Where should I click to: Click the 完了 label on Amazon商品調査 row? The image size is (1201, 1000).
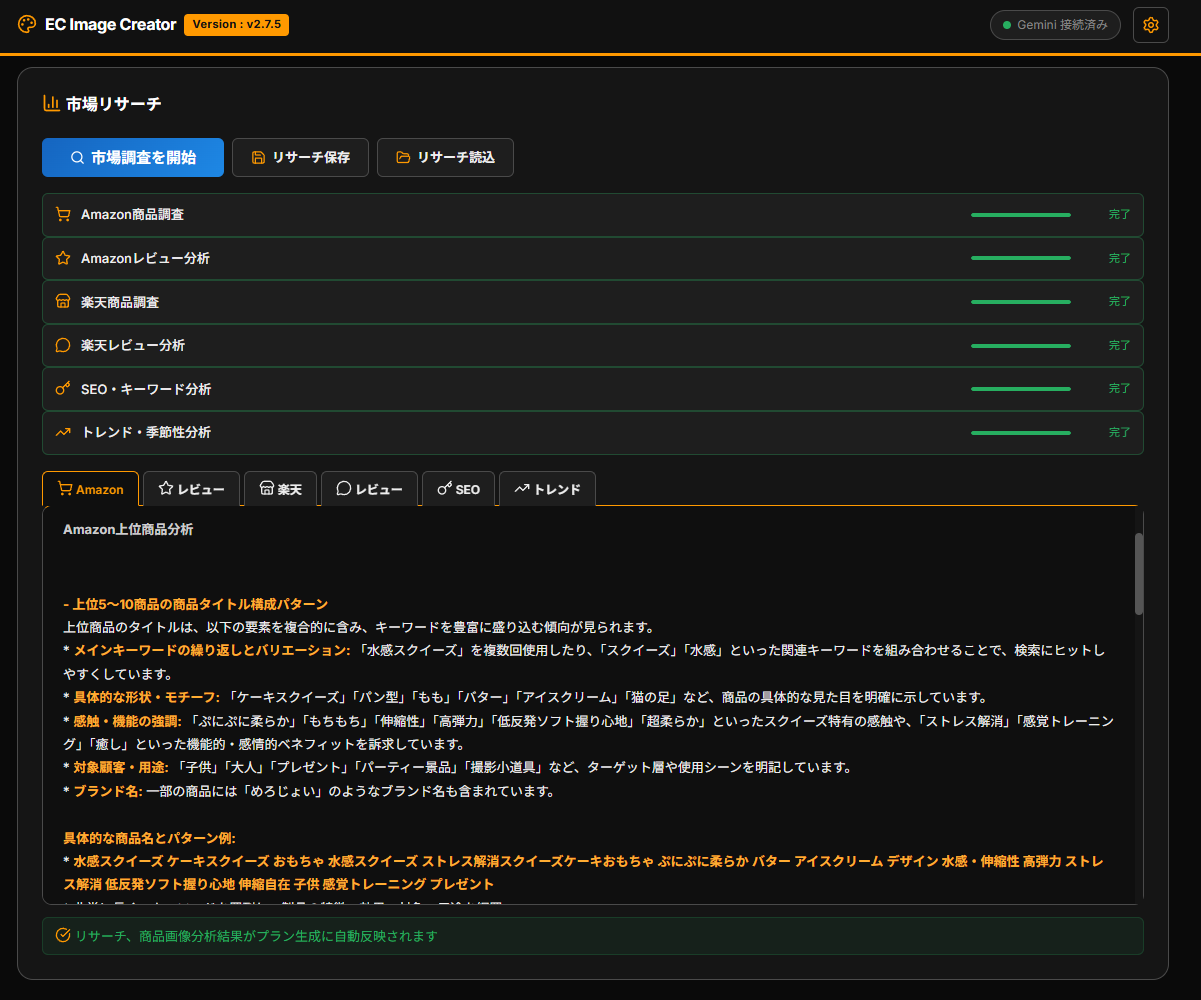[x=1119, y=214]
